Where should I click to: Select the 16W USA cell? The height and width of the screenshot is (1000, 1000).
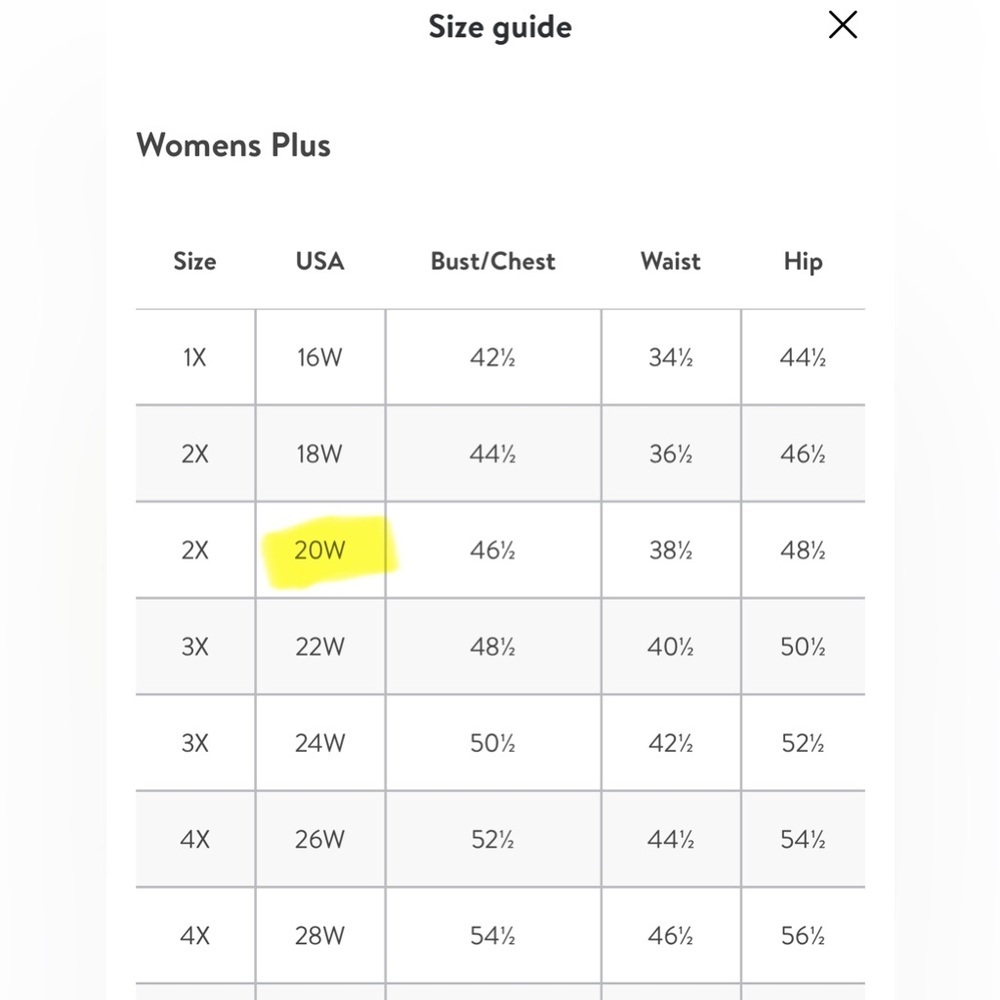tap(320, 357)
